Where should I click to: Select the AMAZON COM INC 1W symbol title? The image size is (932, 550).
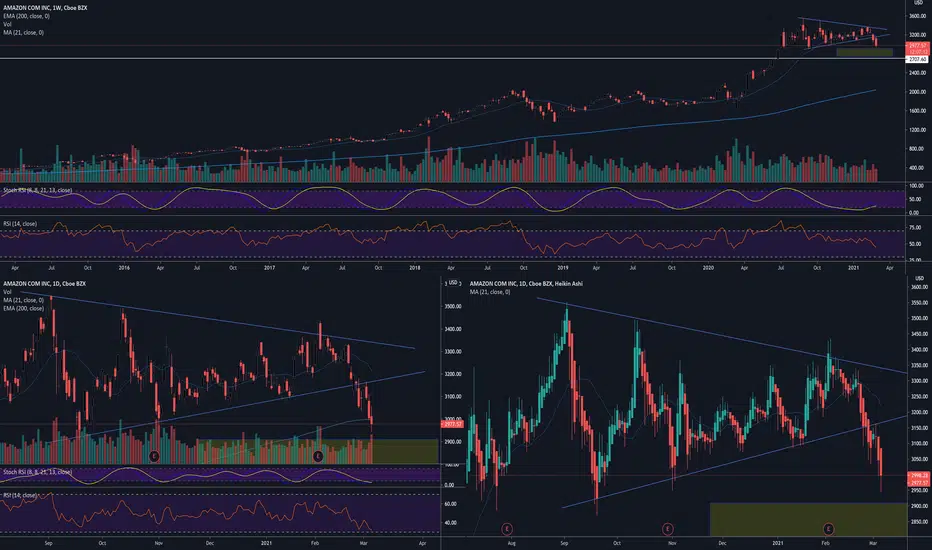click(x=45, y=8)
